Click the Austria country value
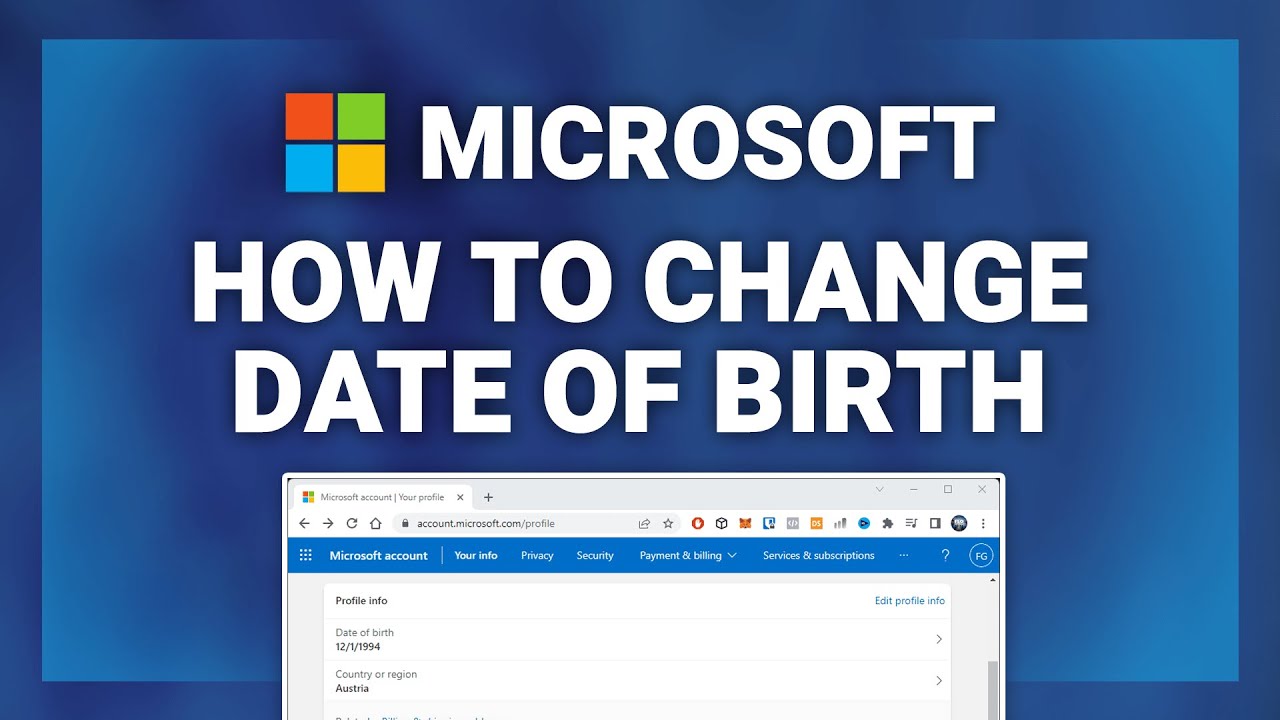 coord(352,689)
